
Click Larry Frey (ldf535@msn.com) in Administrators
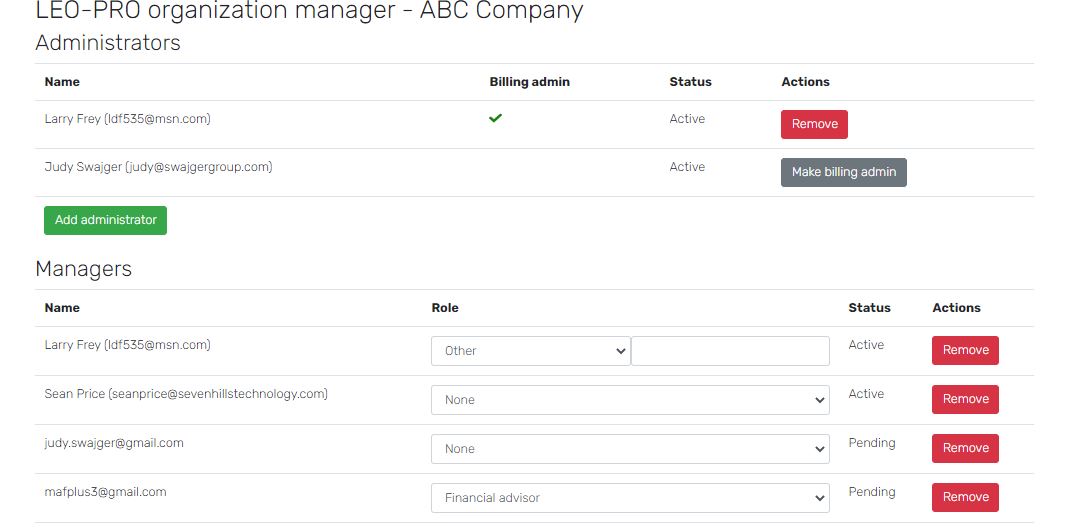pos(127,119)
